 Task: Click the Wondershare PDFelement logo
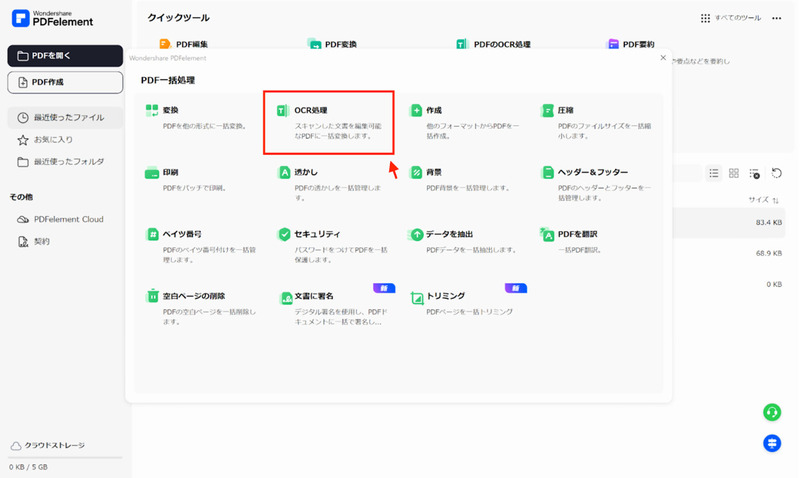coord(52,18)
